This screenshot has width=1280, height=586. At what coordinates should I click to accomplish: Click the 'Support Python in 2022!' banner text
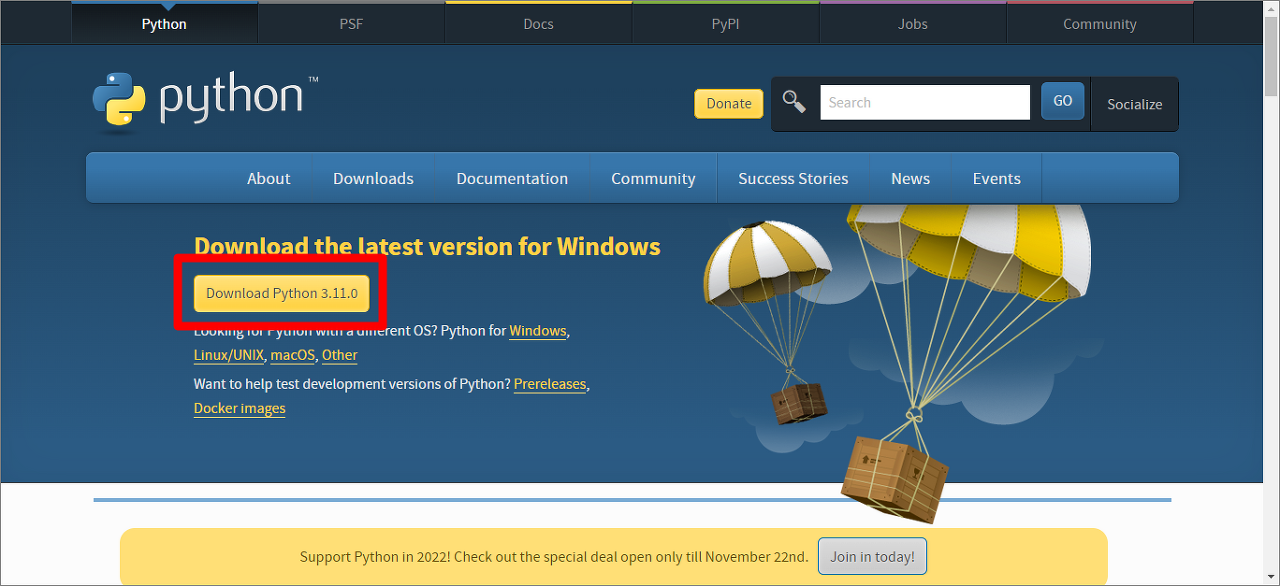click(554, 557)
